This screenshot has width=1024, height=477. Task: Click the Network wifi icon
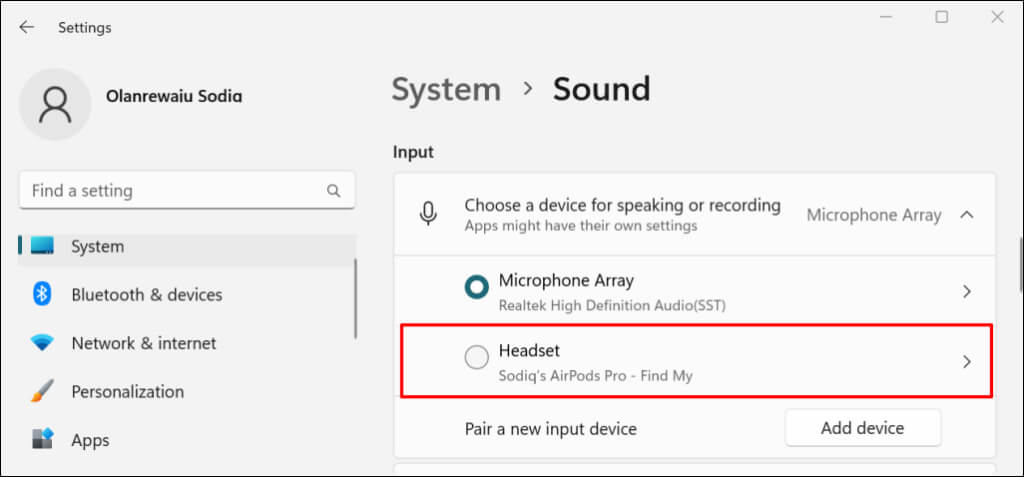pos(42,343)
